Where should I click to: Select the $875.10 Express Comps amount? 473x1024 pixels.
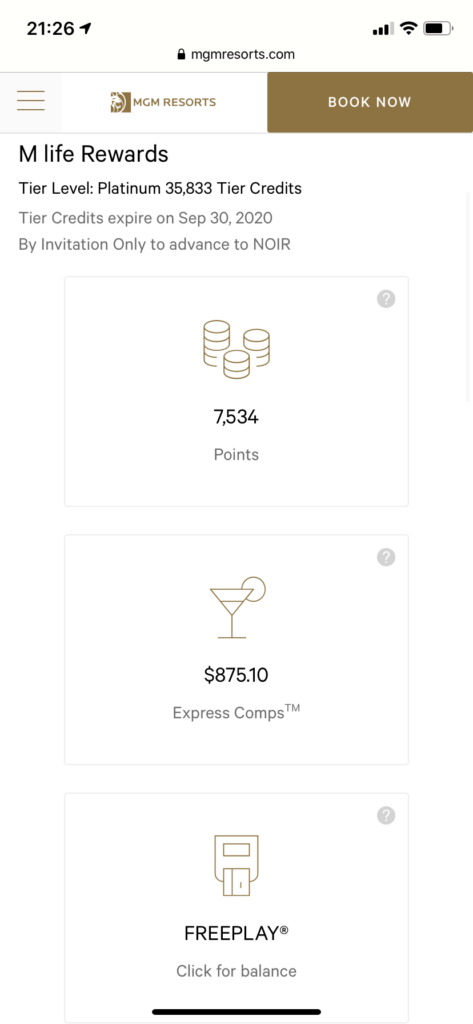click(x=236, y=675)
